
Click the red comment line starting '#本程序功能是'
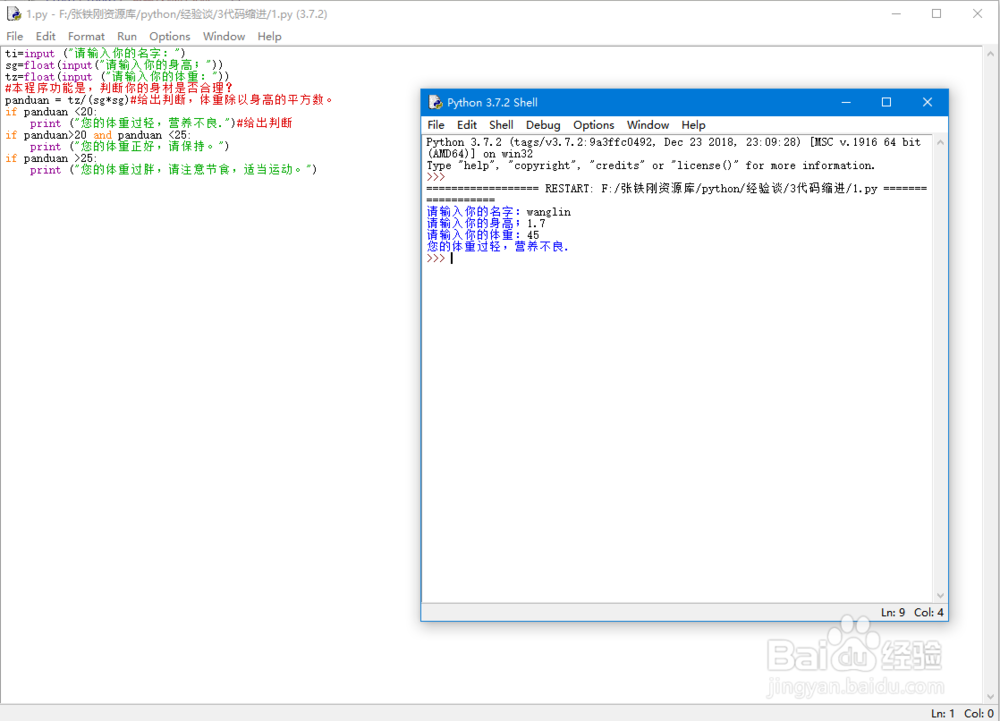click(x=119, y=88)
